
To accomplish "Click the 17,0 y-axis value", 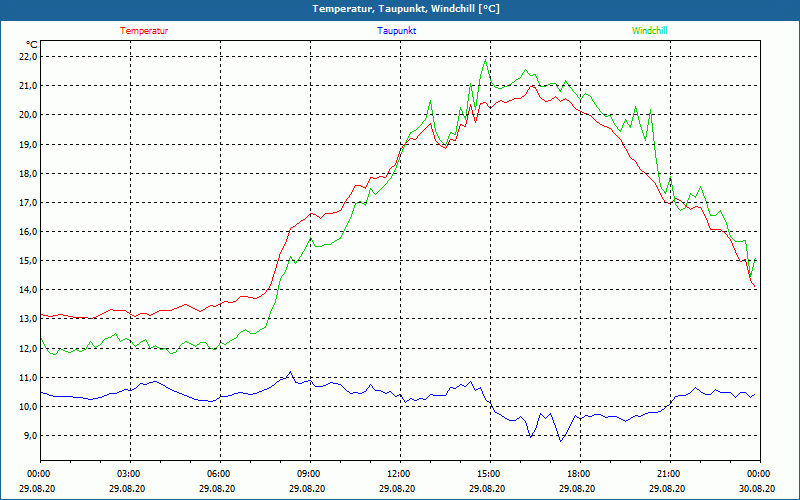I will click(28, 203).
